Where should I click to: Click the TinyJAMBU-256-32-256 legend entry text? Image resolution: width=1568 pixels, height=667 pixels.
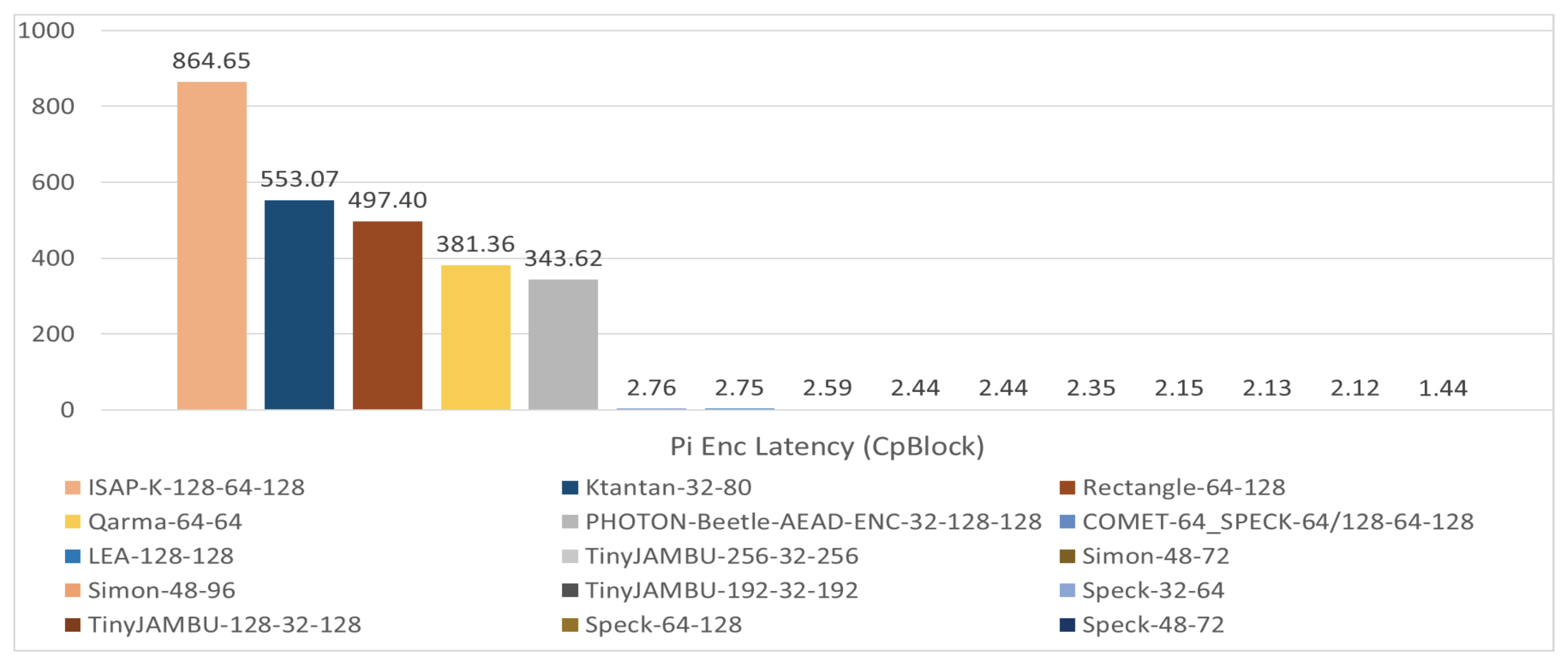click(721, 556)
